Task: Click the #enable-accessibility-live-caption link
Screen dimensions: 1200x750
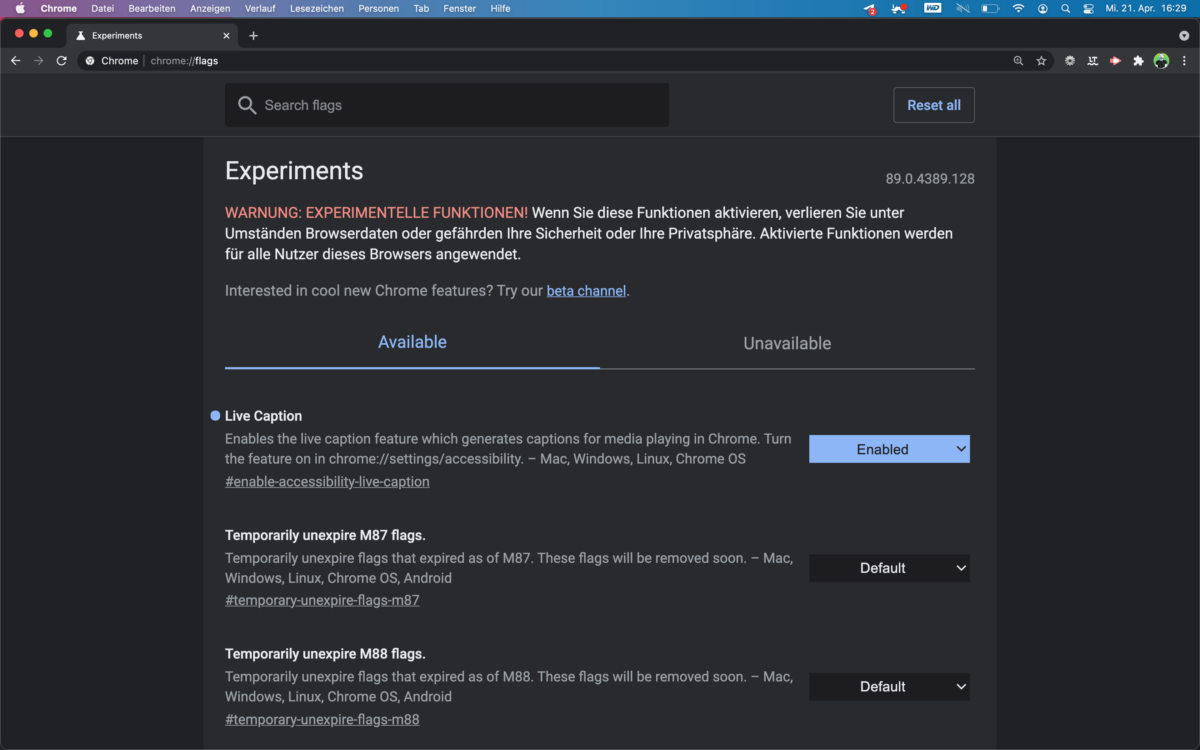Action: pos(327,481)
